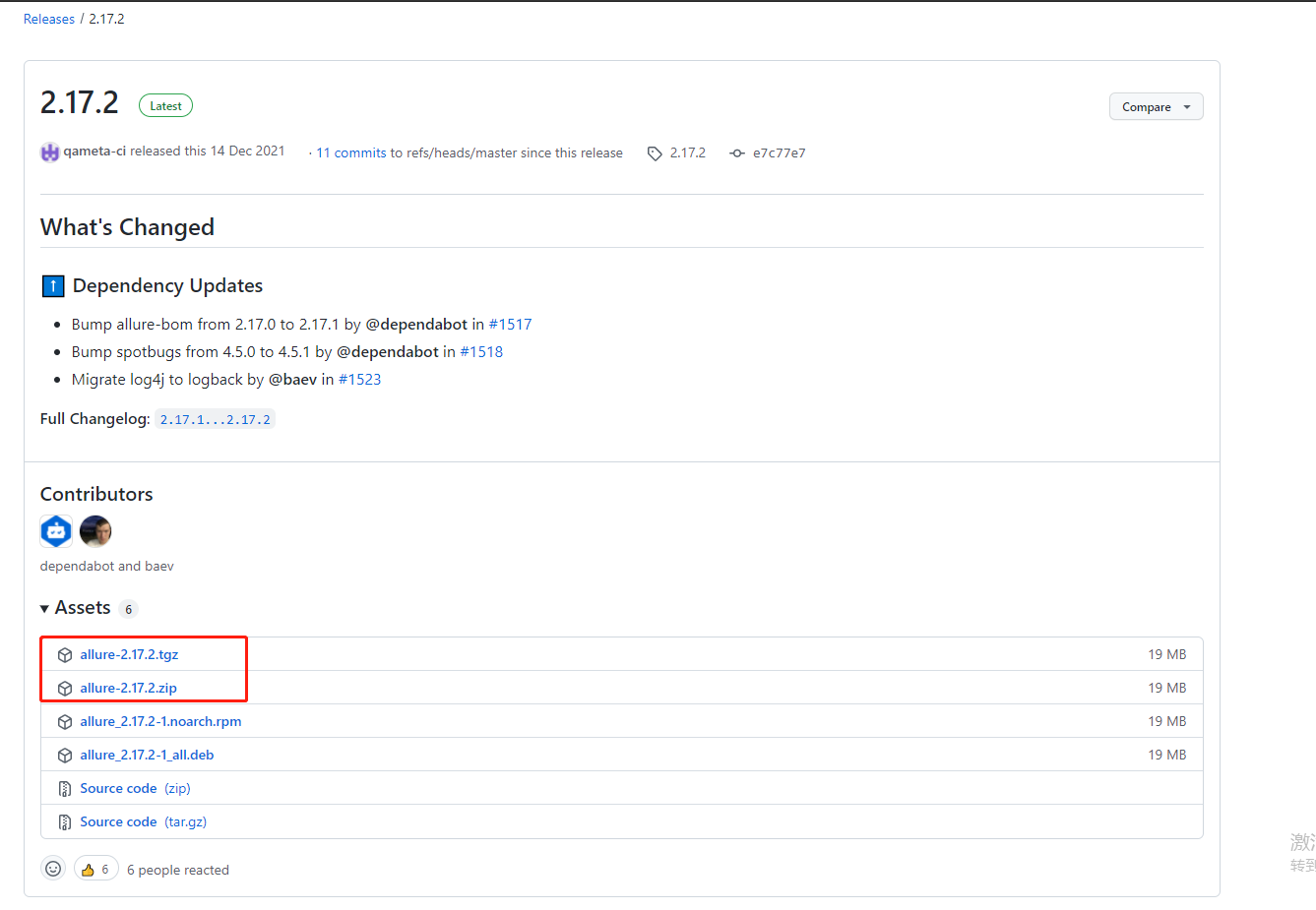Image resolution: width=1316 pixels, height=910 pixels.
Task: Click the thumbs up reaction with 6
Action: [x=96, y=869]
